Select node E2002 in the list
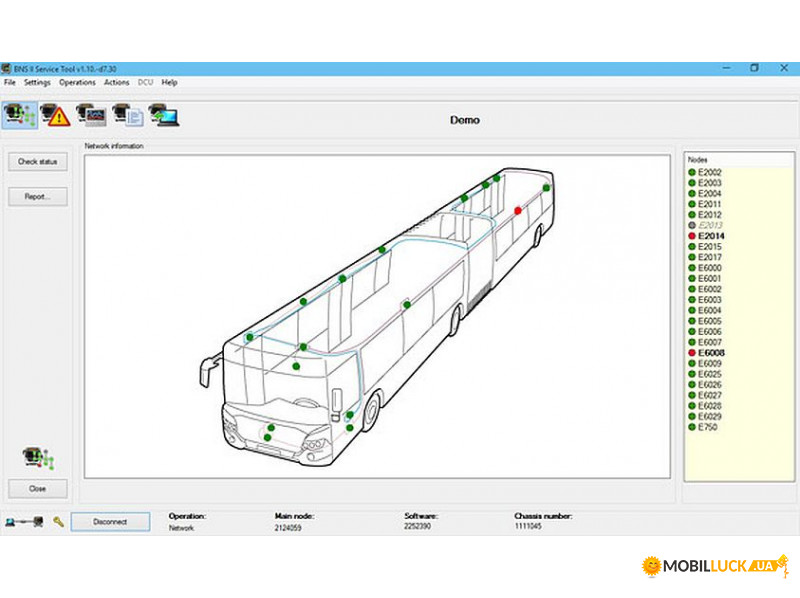The image size is (800, 598). click(x=709, y=173)
